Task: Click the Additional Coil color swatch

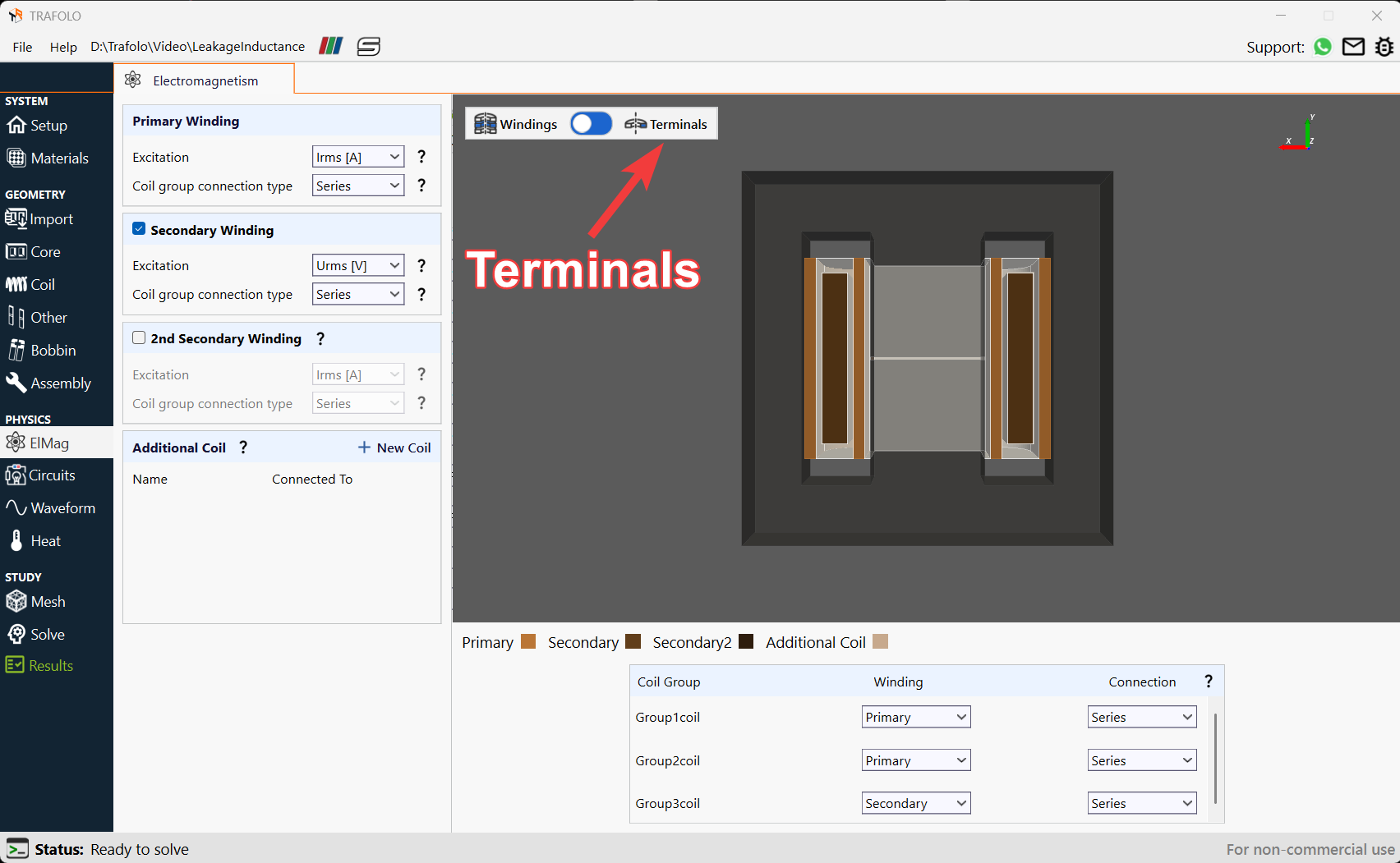Action: tap(880, 641)
